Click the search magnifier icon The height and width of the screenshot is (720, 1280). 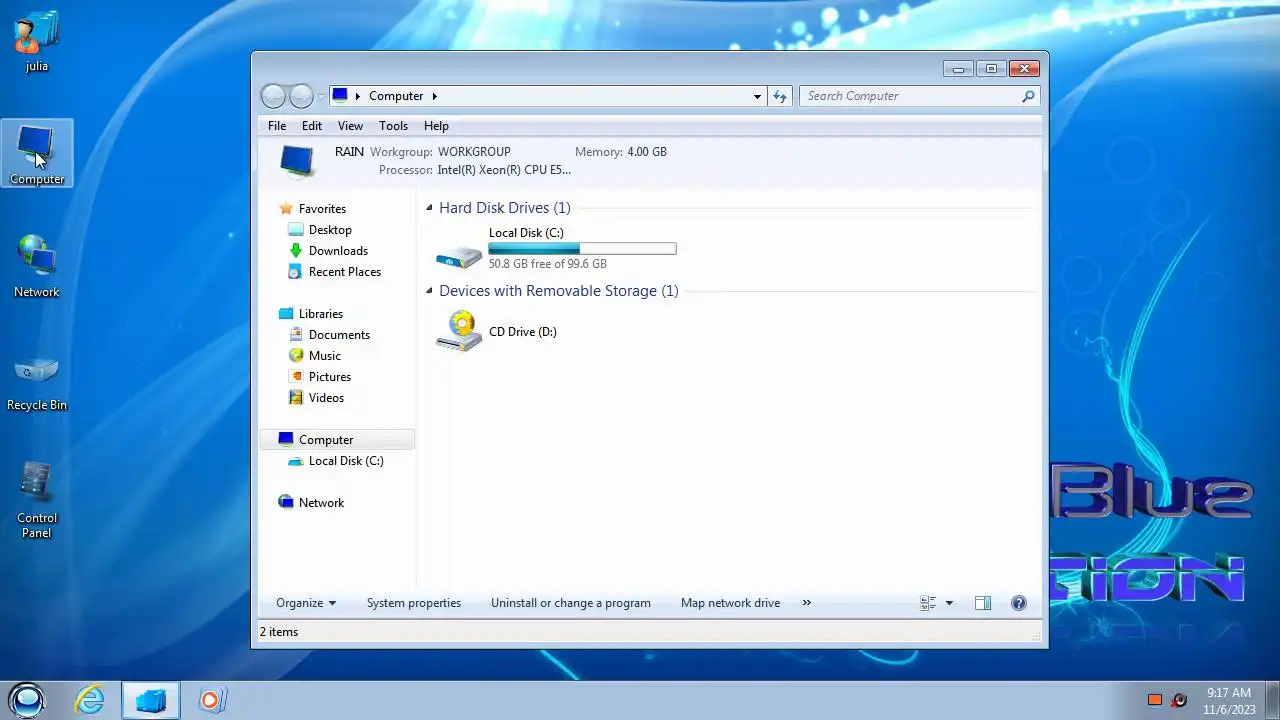click(1028, 96)
